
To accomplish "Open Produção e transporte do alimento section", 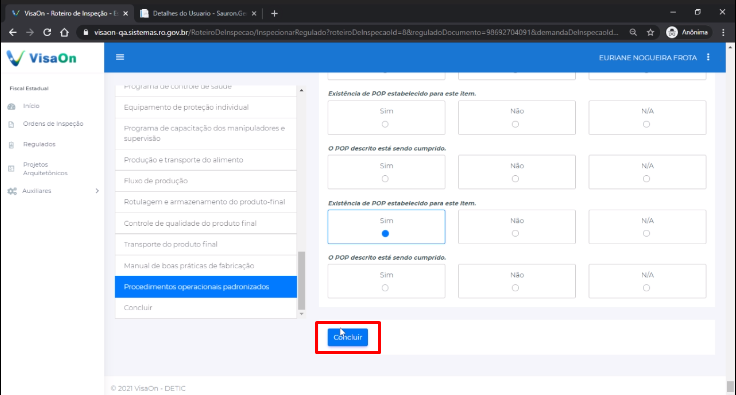I will pyautogui.click(x=206, y=160).
